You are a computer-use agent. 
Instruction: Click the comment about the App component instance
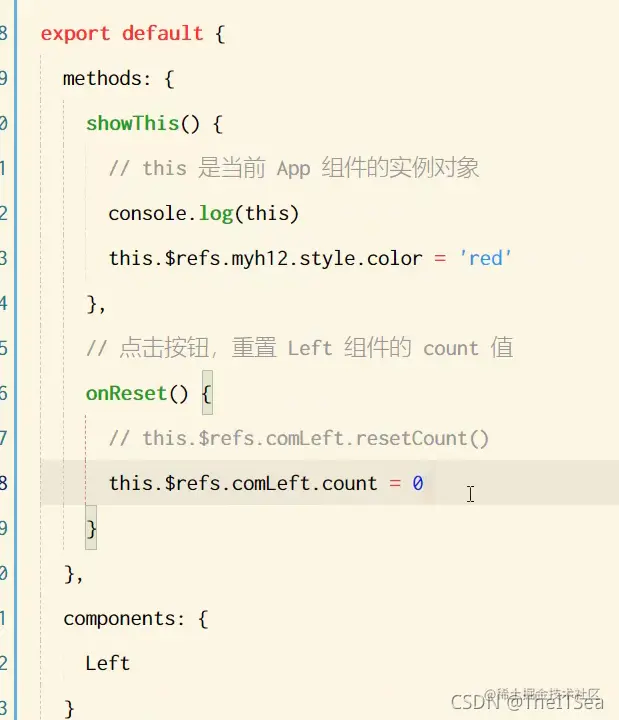(294, 168)
